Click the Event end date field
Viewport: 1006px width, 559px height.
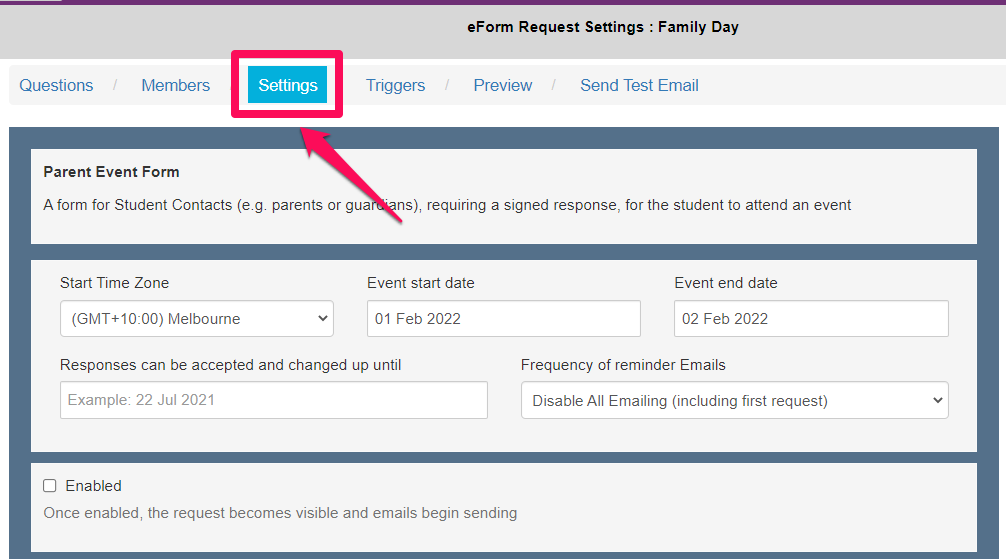tap(810, 319)
